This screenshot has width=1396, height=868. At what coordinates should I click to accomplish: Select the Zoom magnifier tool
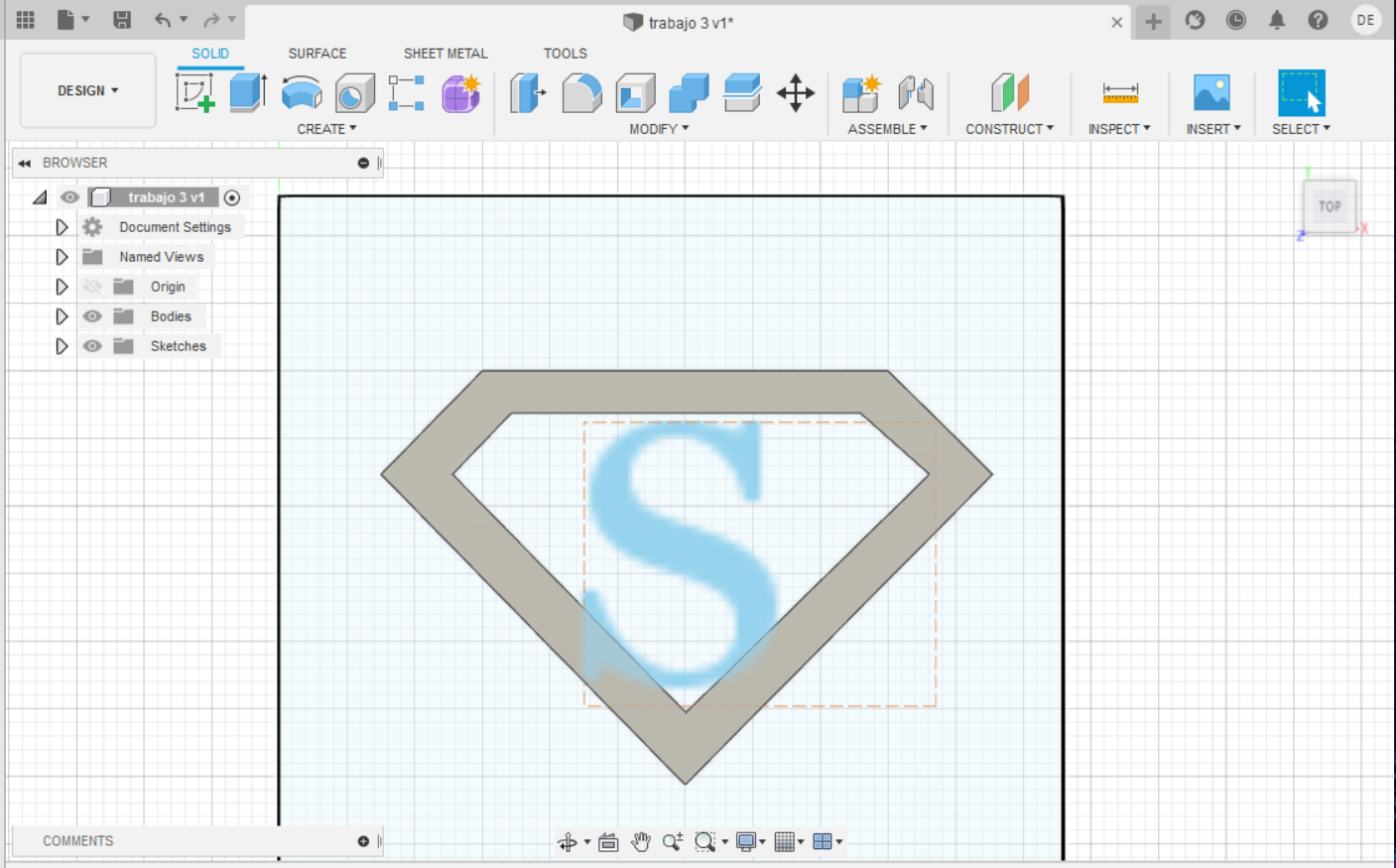click(673, 842)
